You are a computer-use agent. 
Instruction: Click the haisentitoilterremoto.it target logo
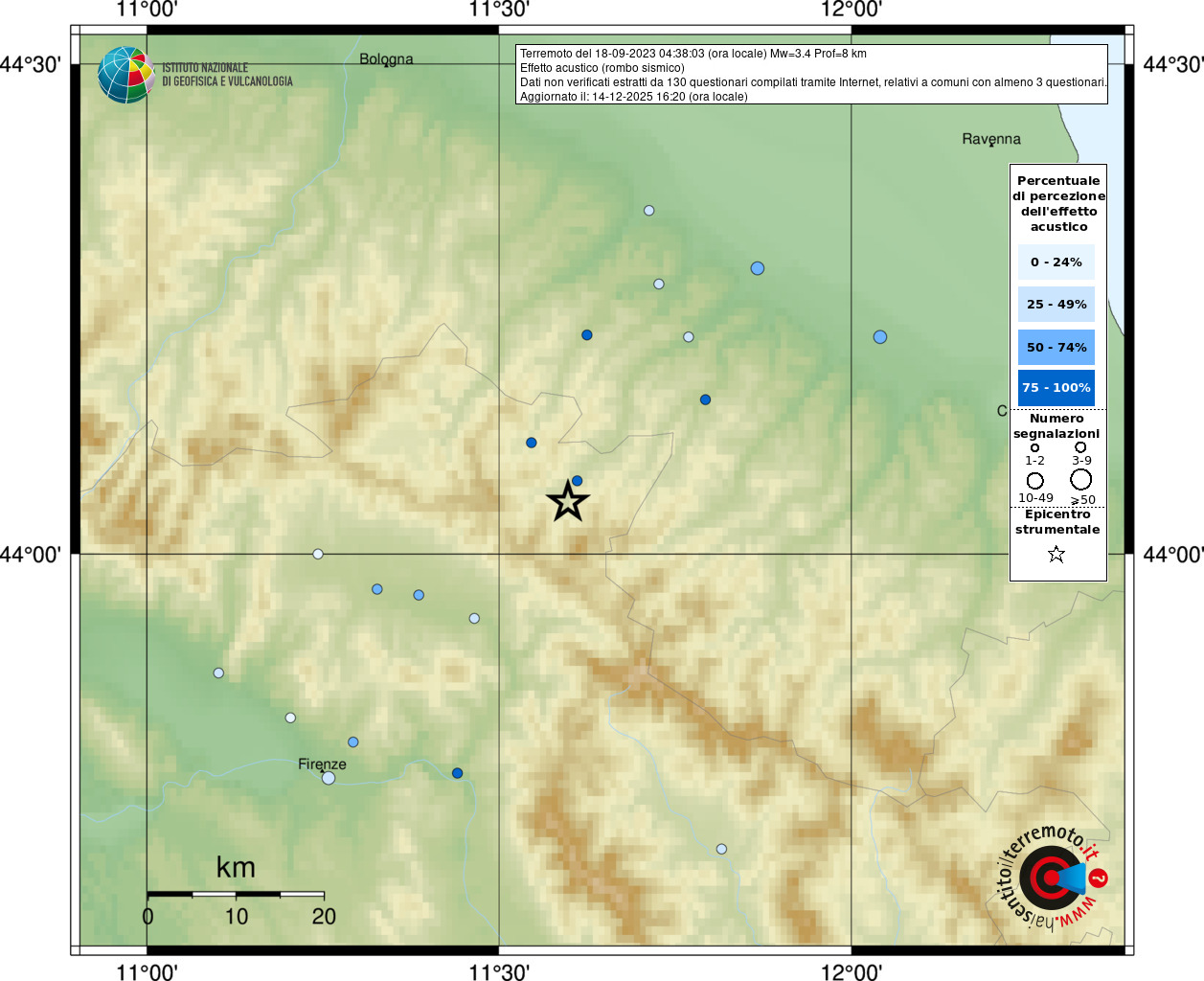(x=1051, y=877)
